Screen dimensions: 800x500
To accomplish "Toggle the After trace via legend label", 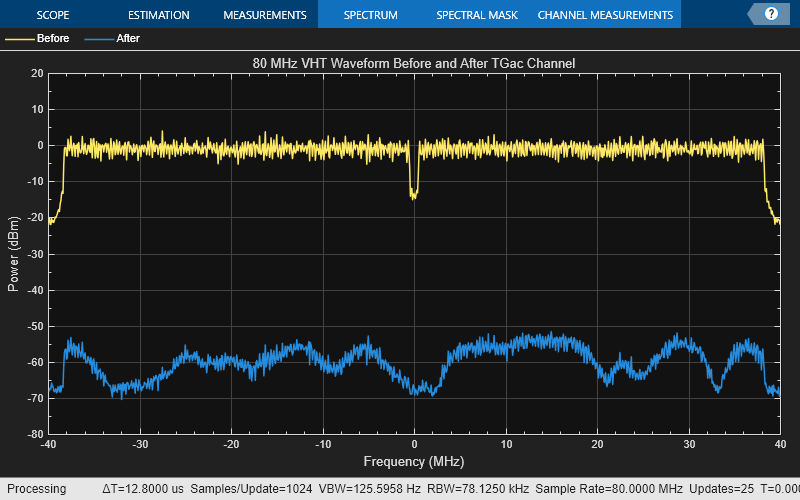I will tap(128, 39).
